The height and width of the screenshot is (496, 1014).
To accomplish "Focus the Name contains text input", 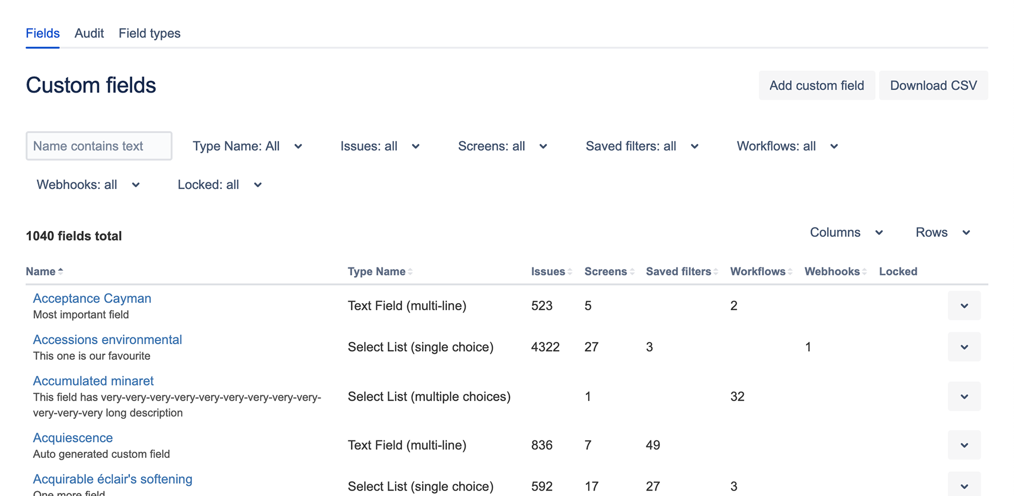I will pos(99,146).
